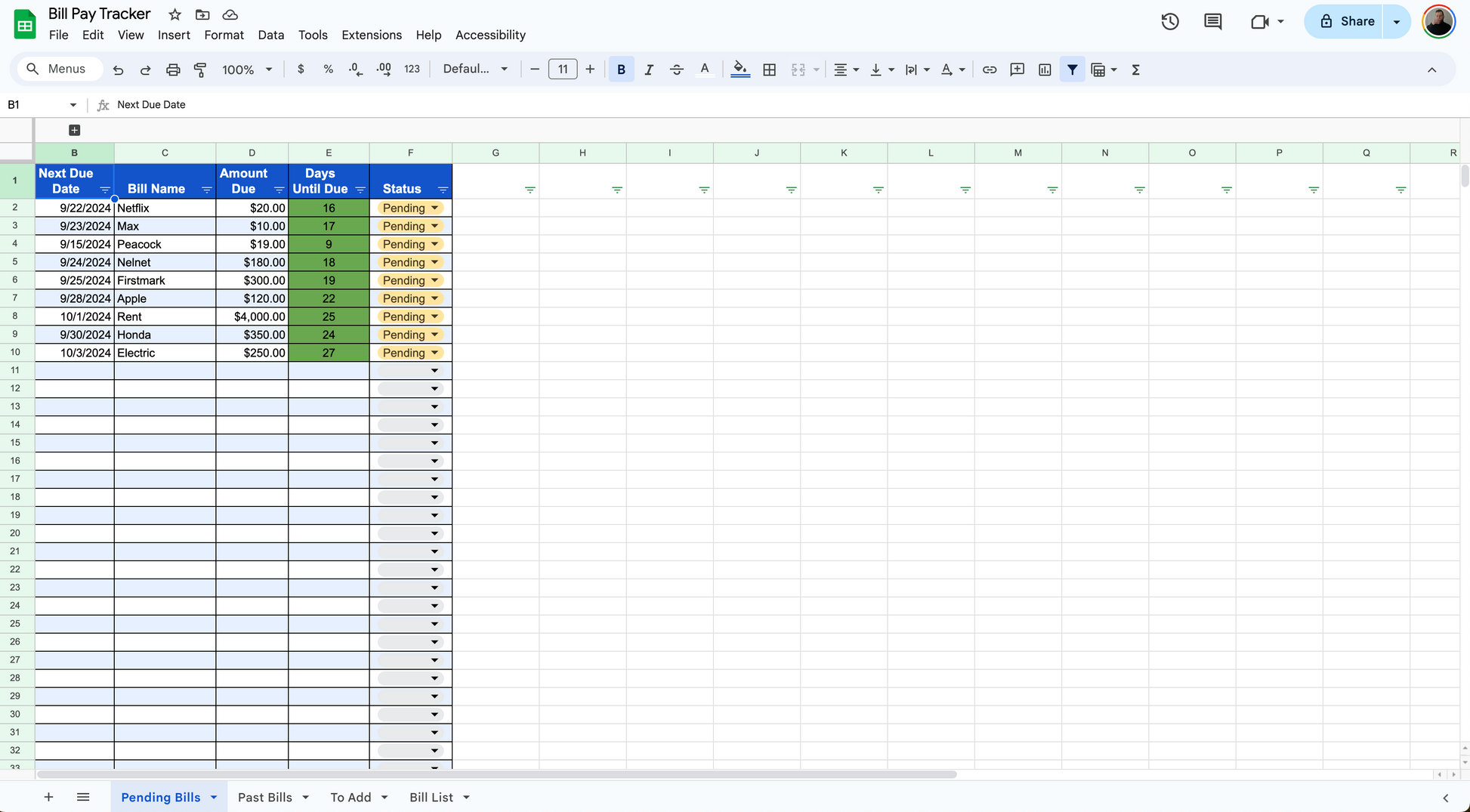Image resolution: width=1470 pixels, height=812 pixels.
Task: Open the Borders tool
Action: pyautogui.click(x=769, y=69)
